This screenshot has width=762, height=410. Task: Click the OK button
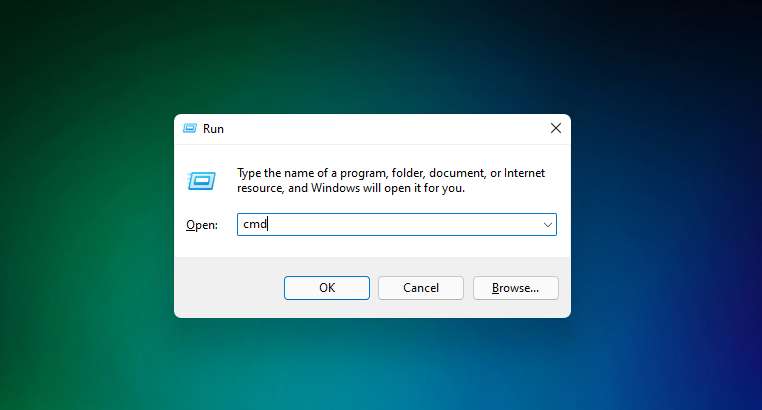coord(327,288)
